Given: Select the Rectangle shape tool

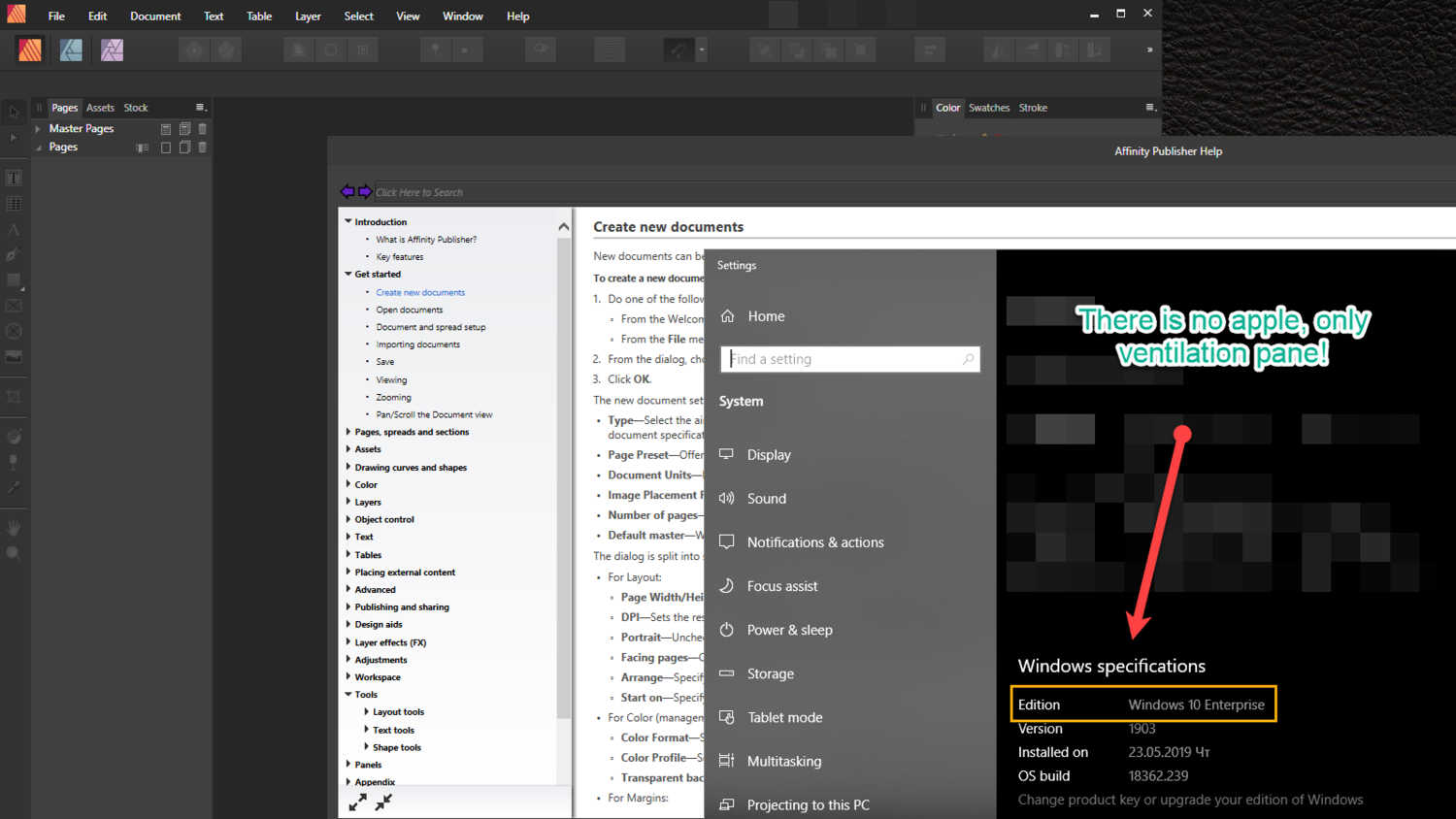Looking at the screenshot, I should [14, 280].
